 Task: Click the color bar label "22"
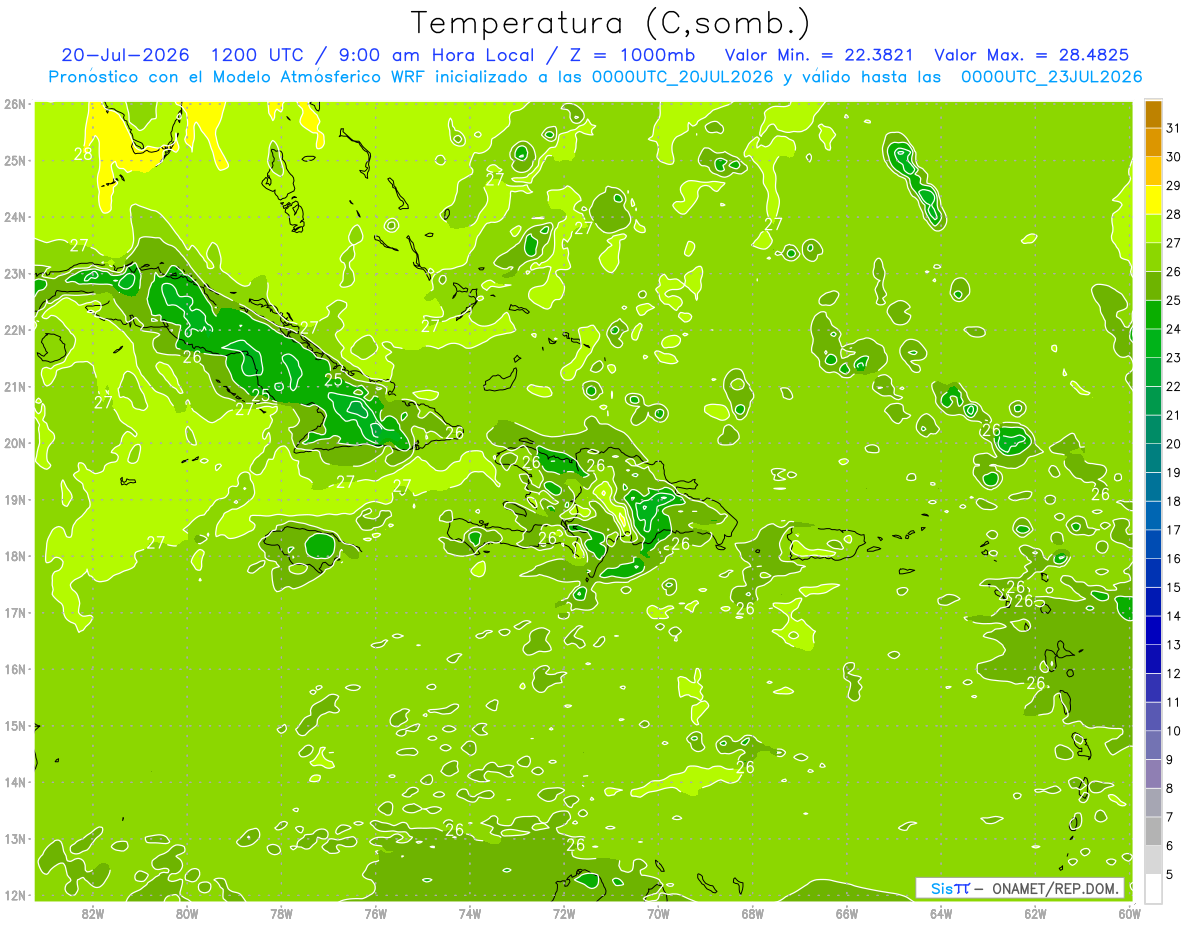point(1173,387)
